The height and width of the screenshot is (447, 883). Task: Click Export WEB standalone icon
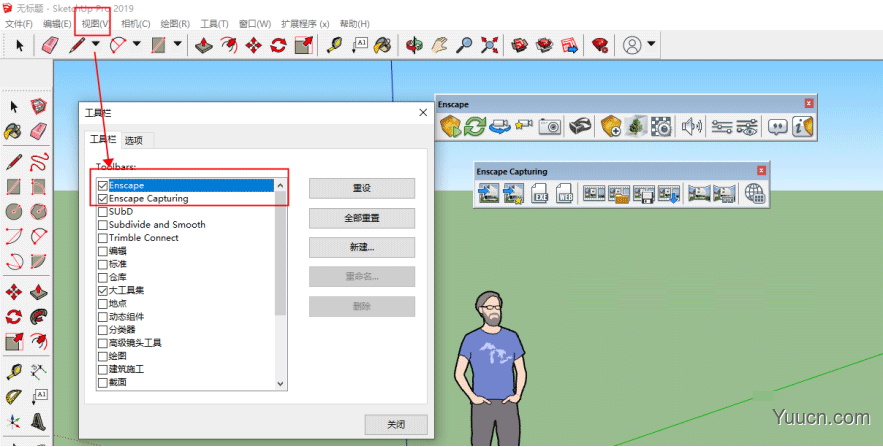coord(564,193)
